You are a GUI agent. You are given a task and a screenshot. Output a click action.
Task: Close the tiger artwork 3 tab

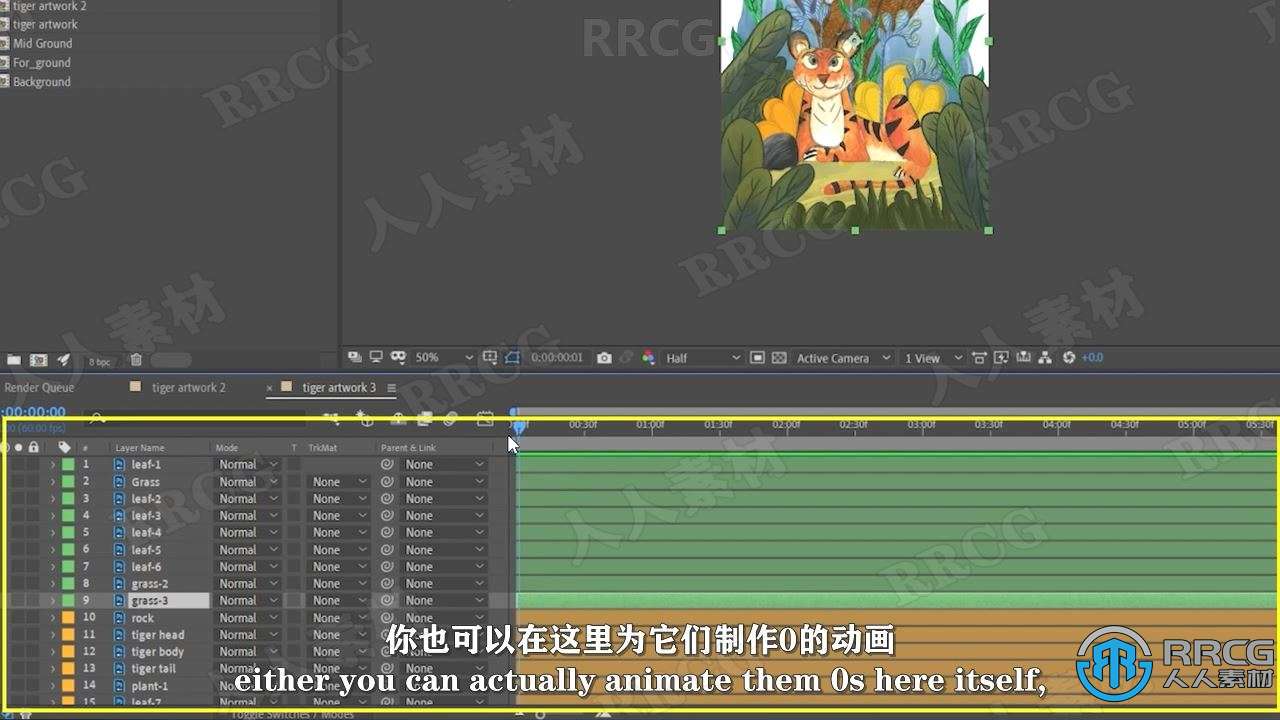click(x=269, y=388)
